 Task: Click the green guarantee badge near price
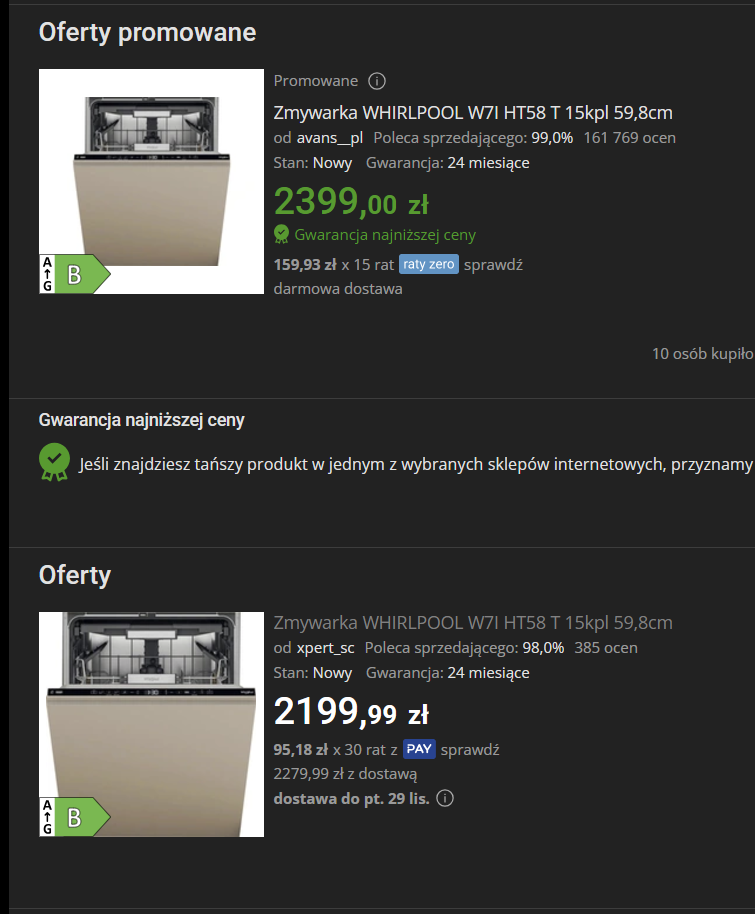pos(282,234)
